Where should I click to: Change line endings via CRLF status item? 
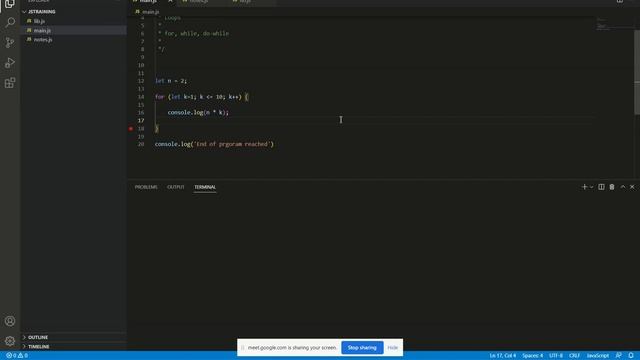click(x=574, y=356)
